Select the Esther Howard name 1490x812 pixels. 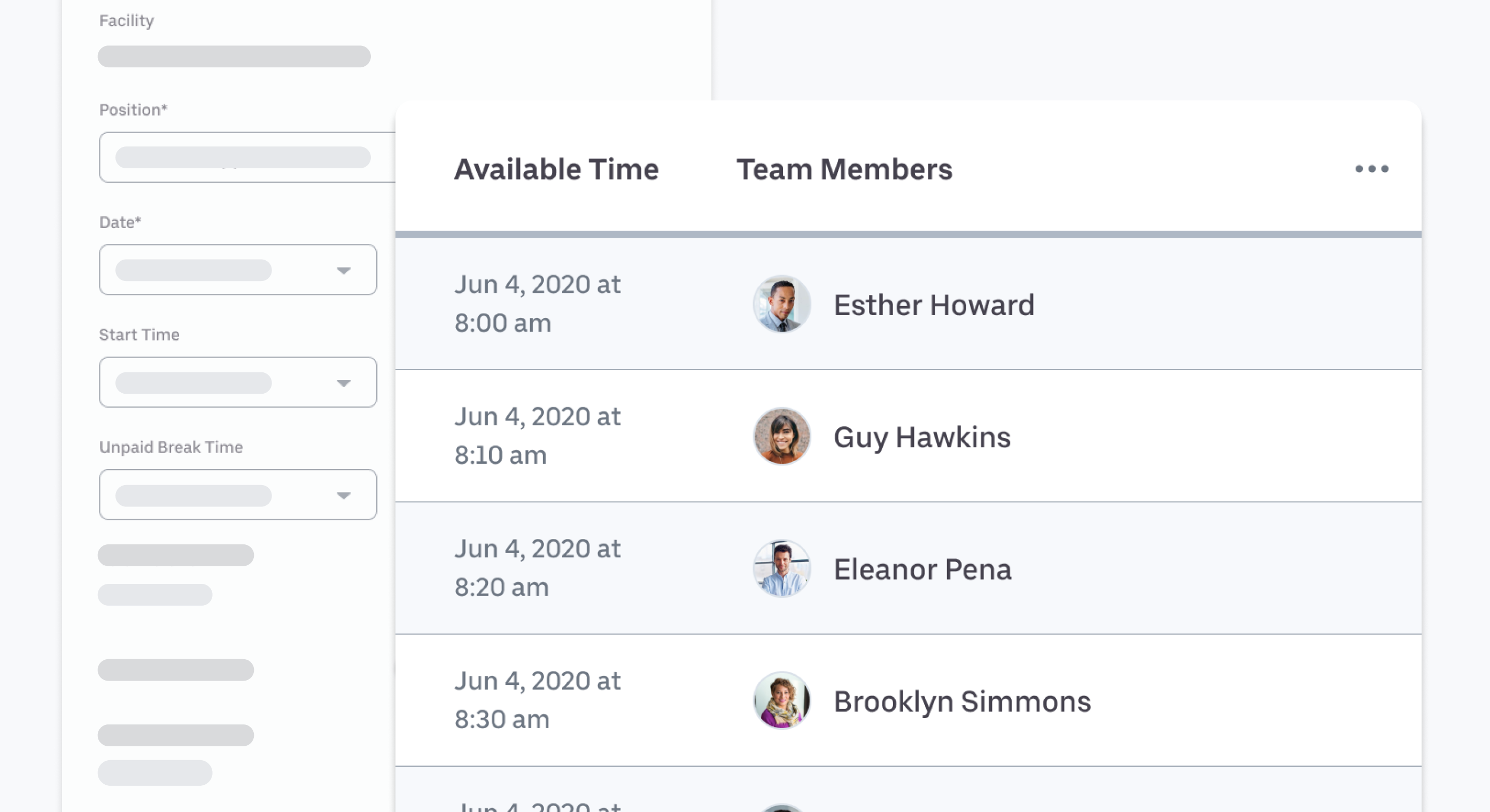click(934, 305)
